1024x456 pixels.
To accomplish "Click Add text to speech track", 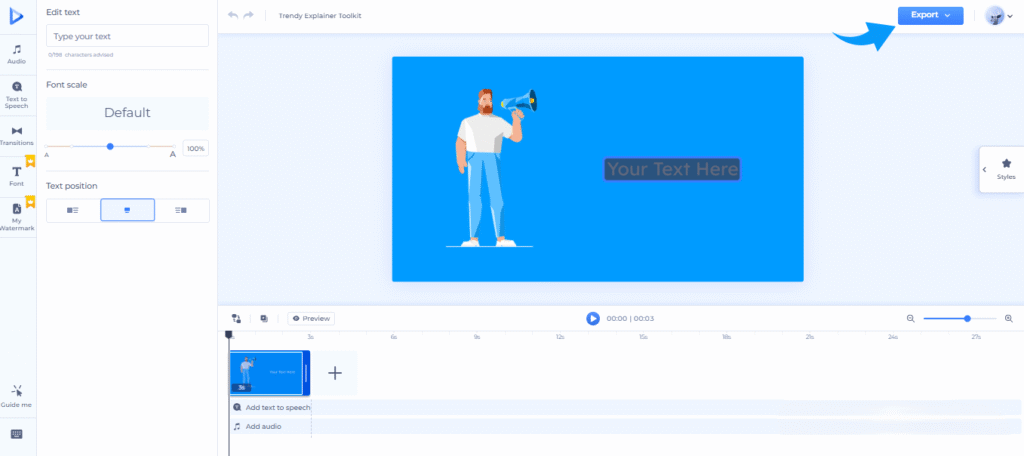I will coord(277,407).
